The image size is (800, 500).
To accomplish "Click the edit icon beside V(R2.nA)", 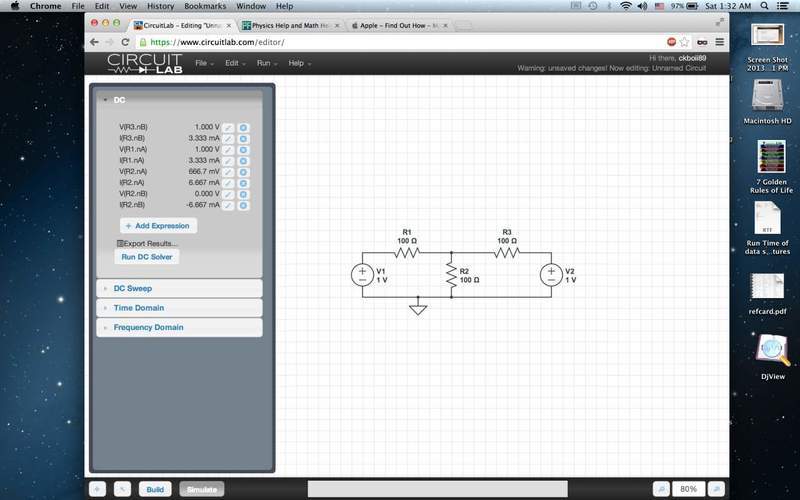I will [229, 172].
